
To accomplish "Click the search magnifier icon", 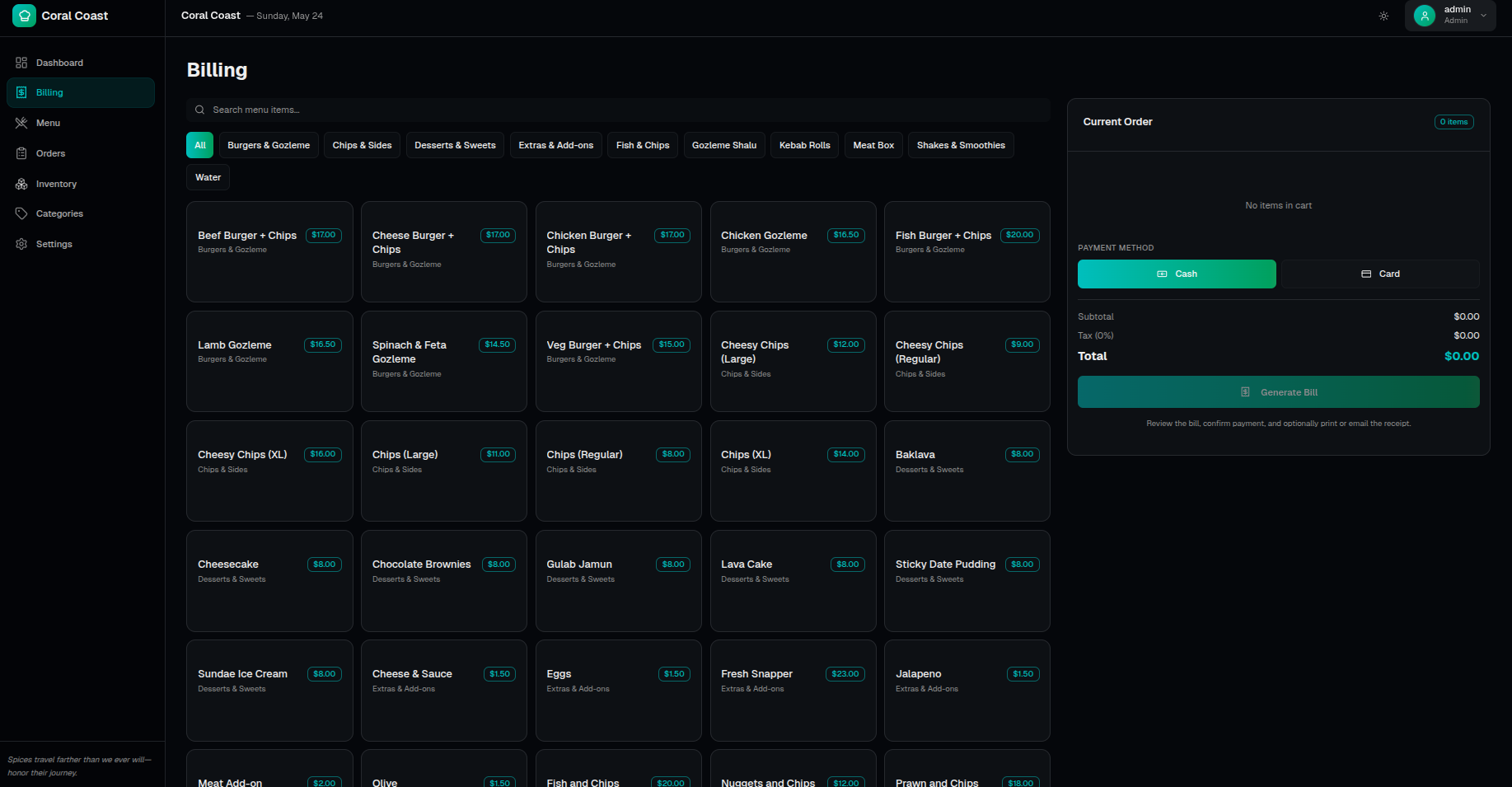I will coord(199,110).
